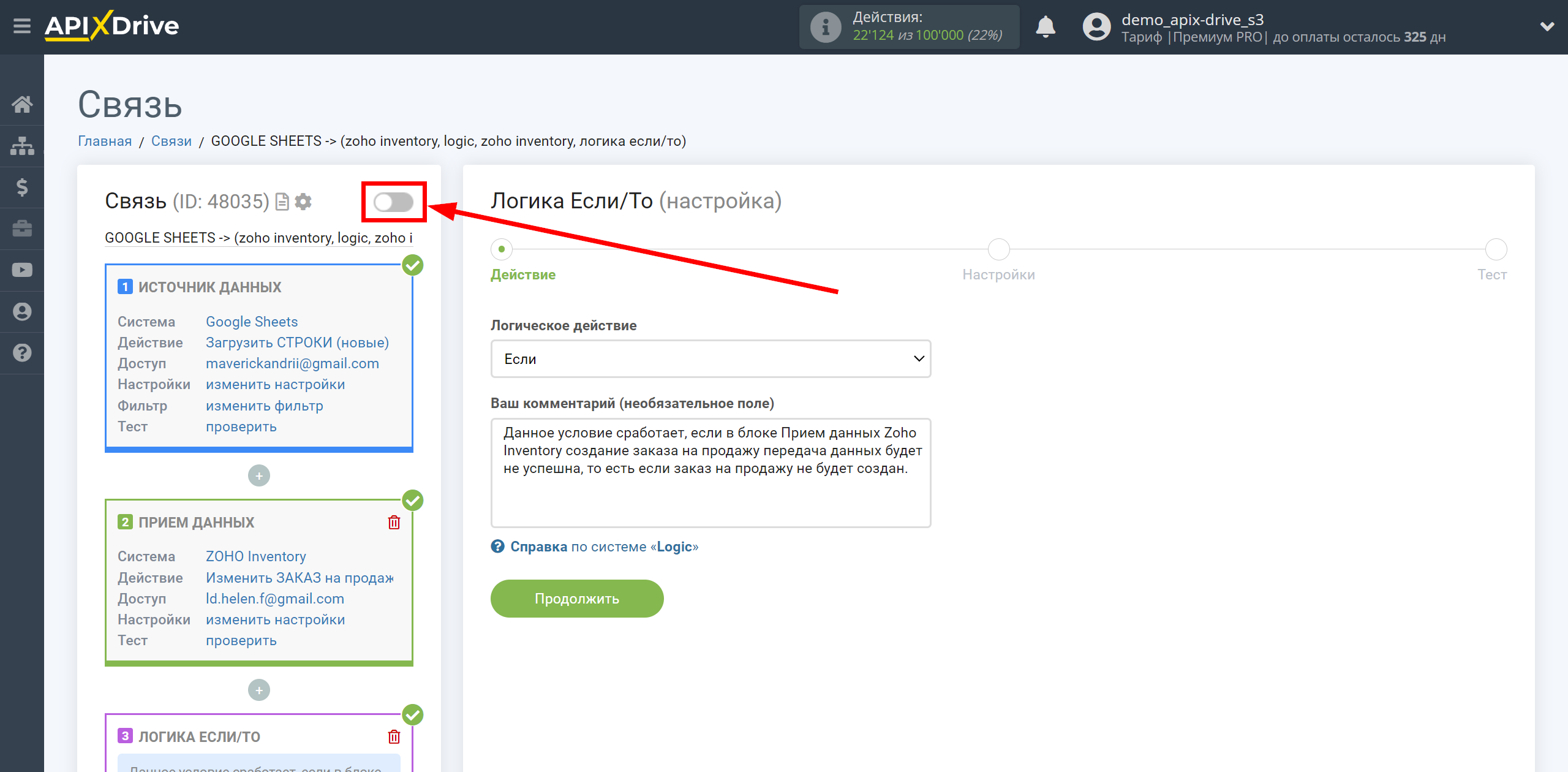Viewport: 1568px width, 772px height.
Task: Click the user avatar icon
Action: click(1096, 27)
